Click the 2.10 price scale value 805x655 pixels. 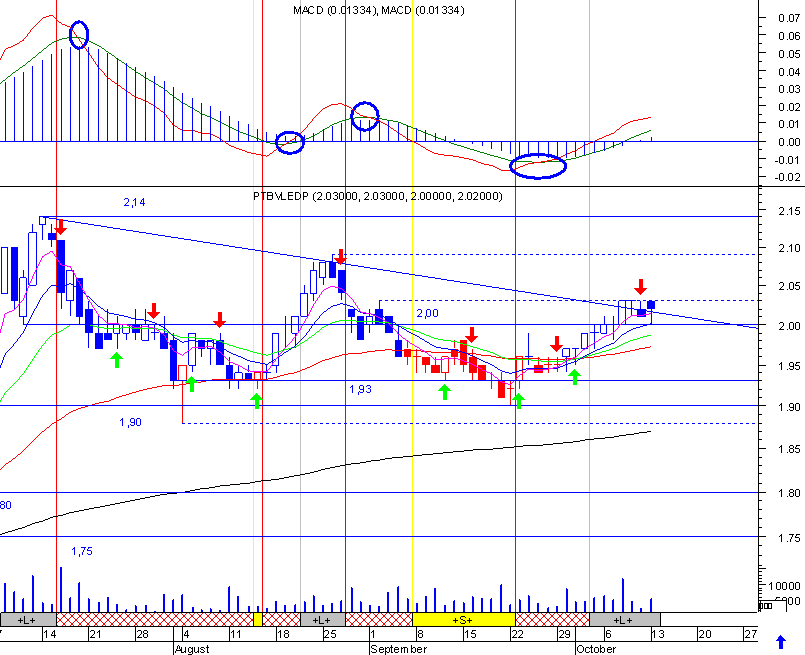pos(789,248)
